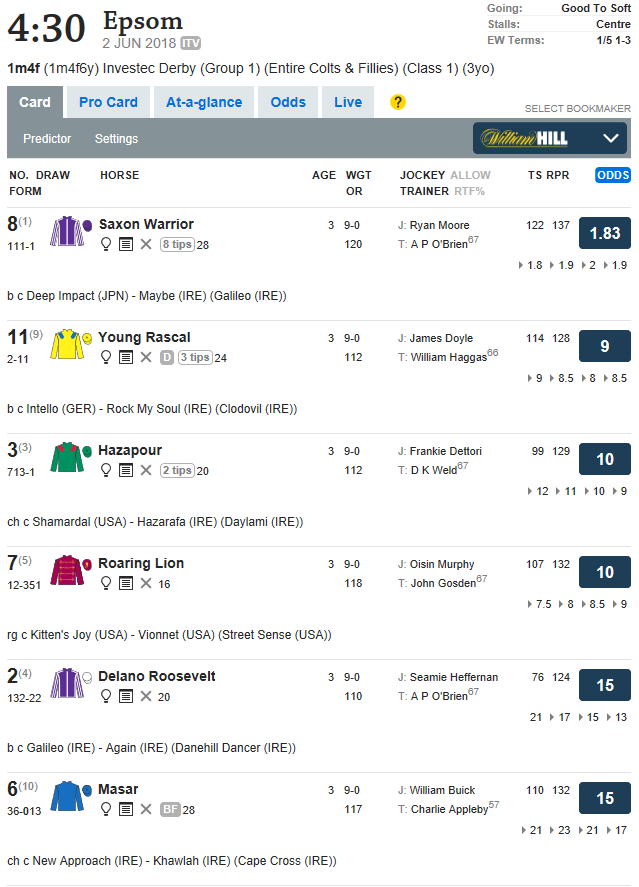Open the William Hill bookmaker dropdown

[x=550, y=138]
